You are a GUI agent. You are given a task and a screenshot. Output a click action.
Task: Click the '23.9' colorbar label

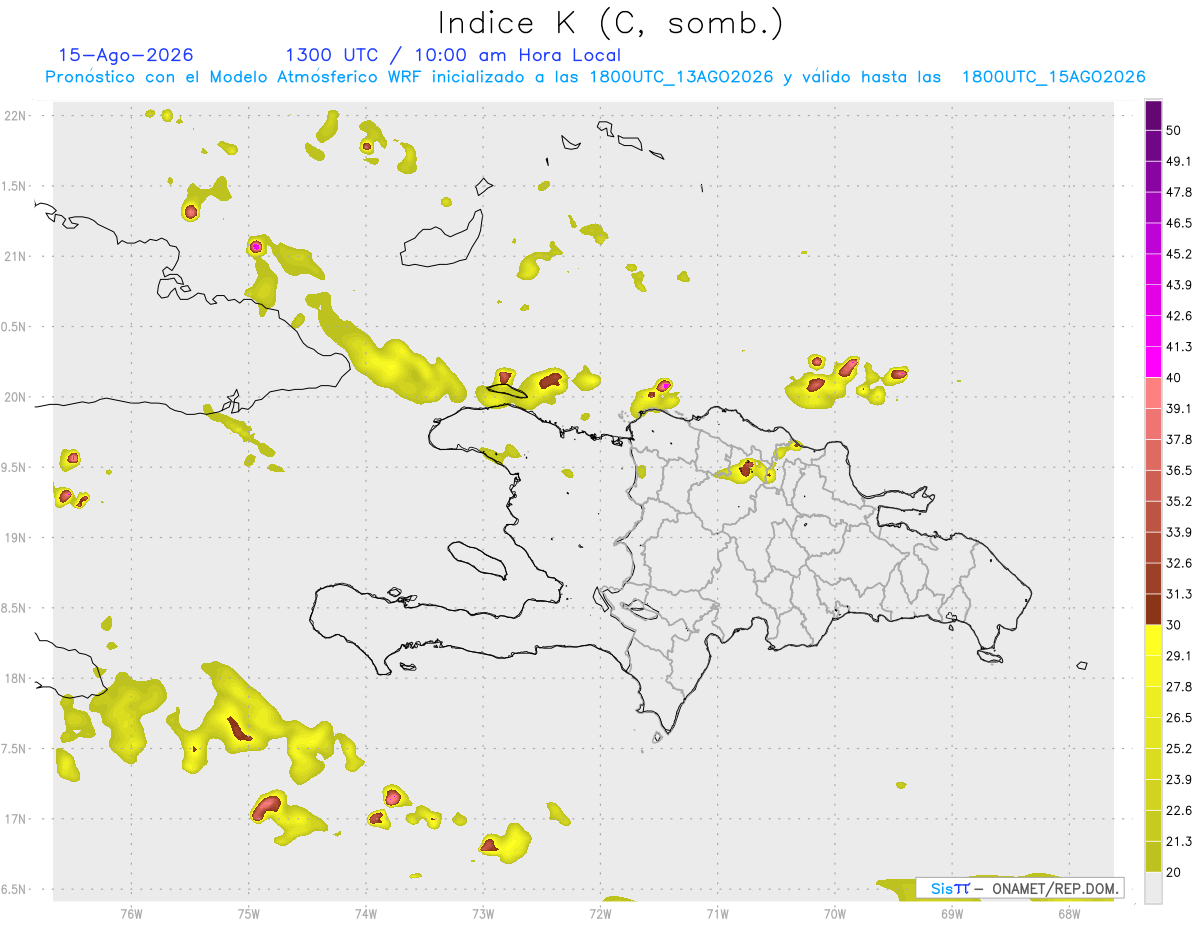click(1179, 780)
